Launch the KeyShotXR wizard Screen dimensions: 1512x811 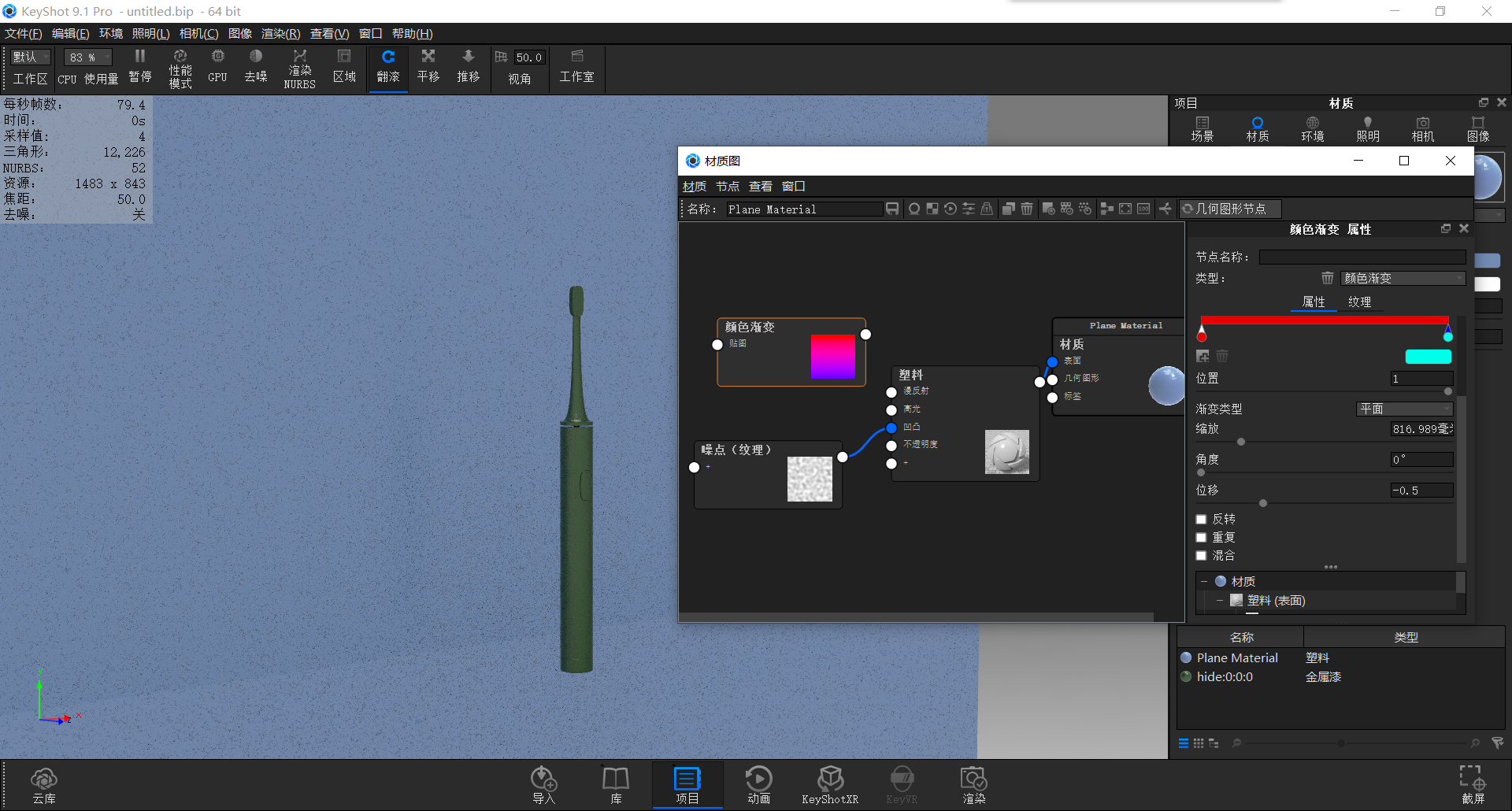point(830,785)
